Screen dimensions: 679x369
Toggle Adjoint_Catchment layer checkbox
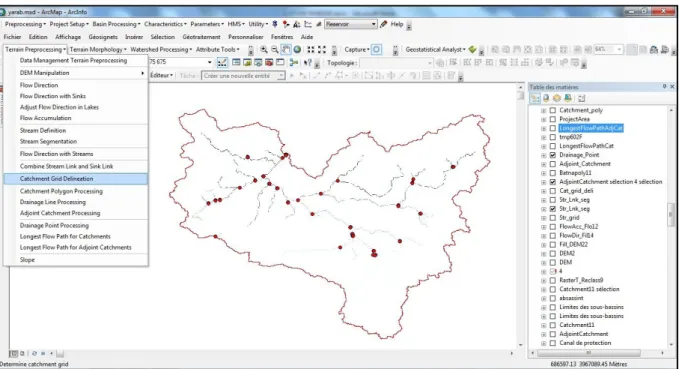click(x=553, y=164)
